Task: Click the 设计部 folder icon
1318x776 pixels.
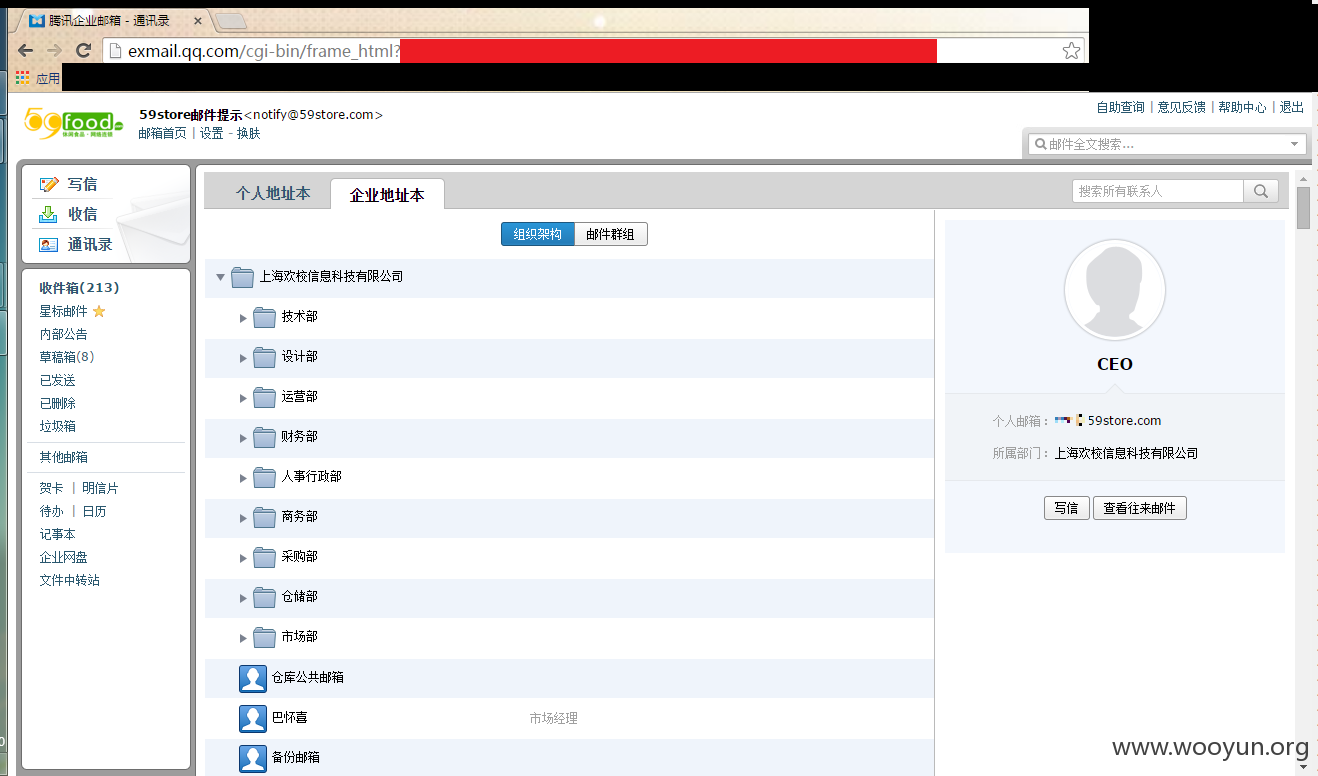Action: click(x=264, y=357)
